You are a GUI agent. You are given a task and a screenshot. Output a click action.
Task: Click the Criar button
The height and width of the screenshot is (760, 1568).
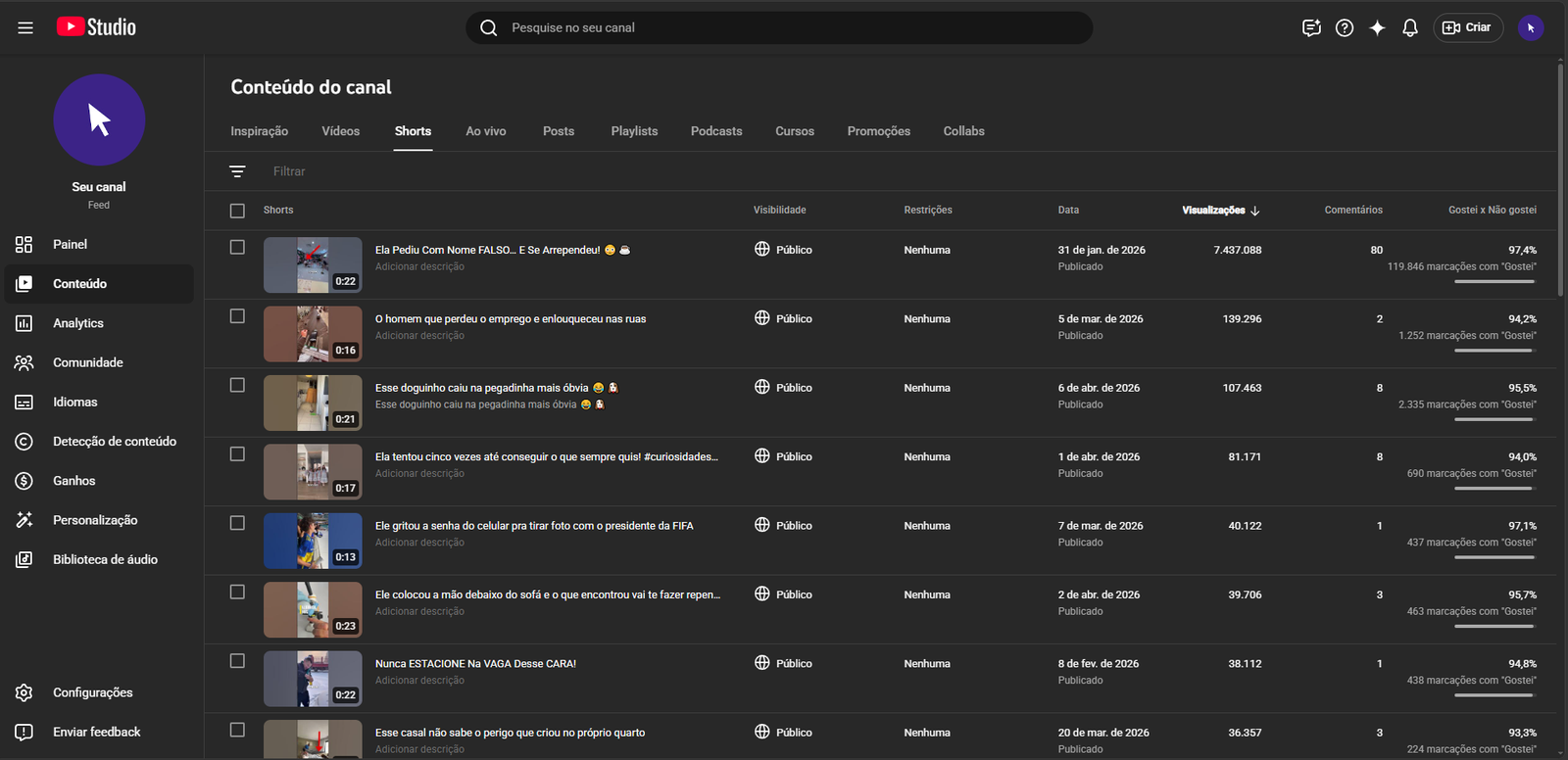(1467, 27)
